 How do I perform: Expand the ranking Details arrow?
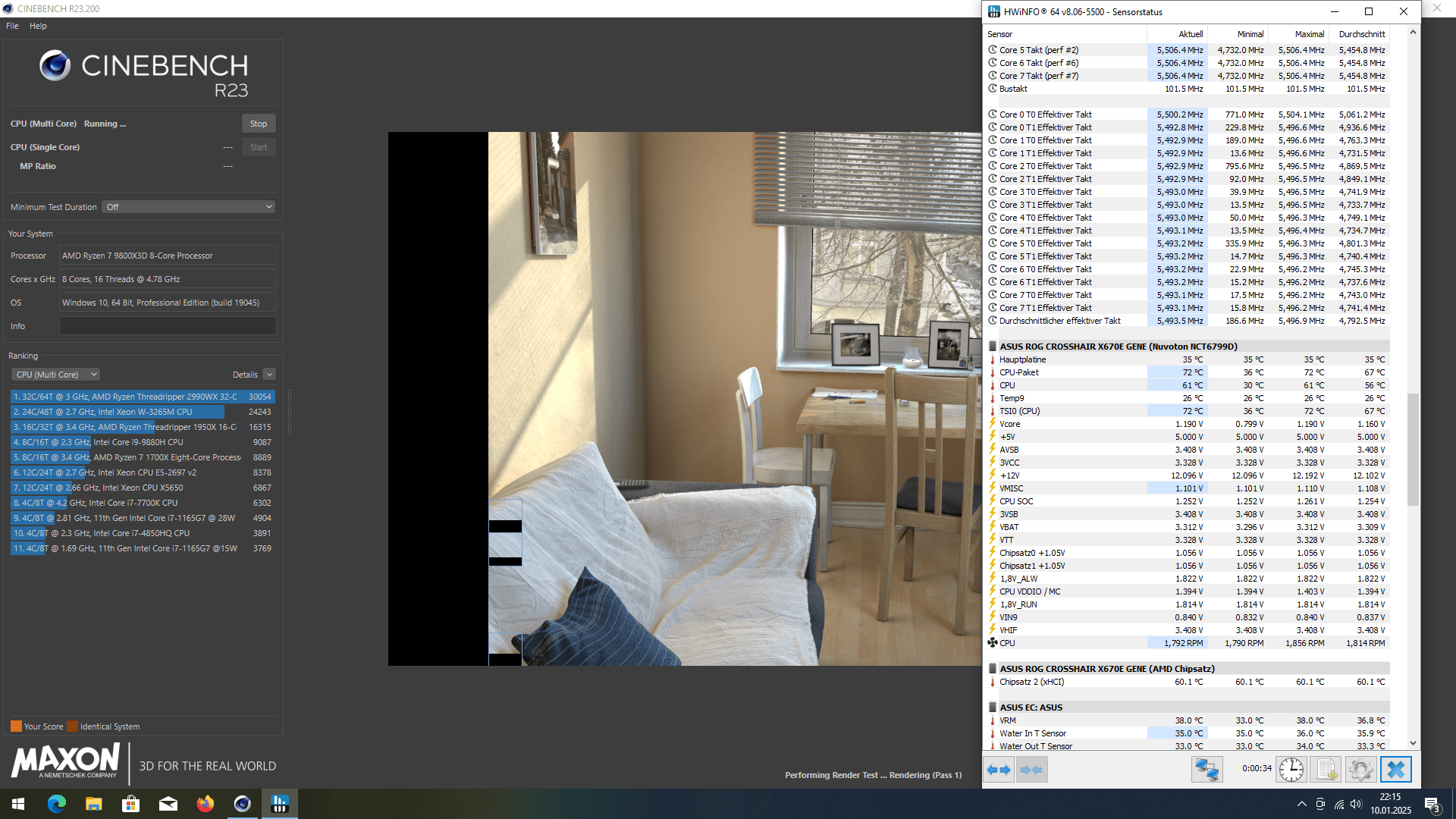coord(269,375)
